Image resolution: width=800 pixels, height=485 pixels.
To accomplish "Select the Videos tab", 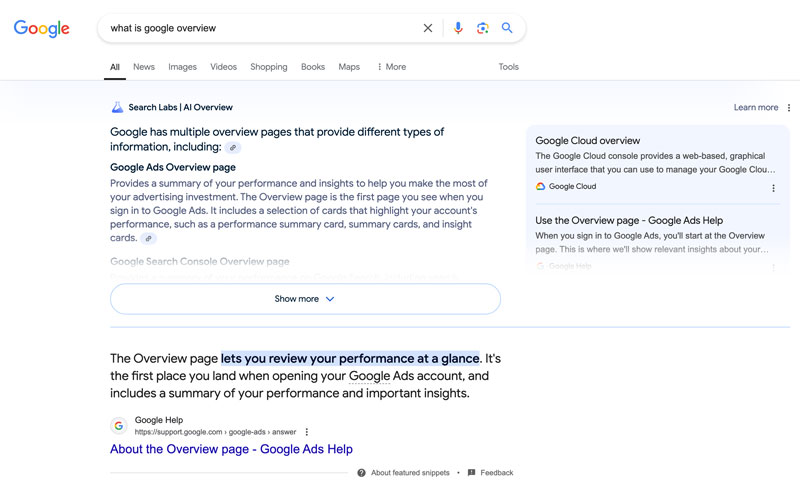I will (x=223, y=67).
